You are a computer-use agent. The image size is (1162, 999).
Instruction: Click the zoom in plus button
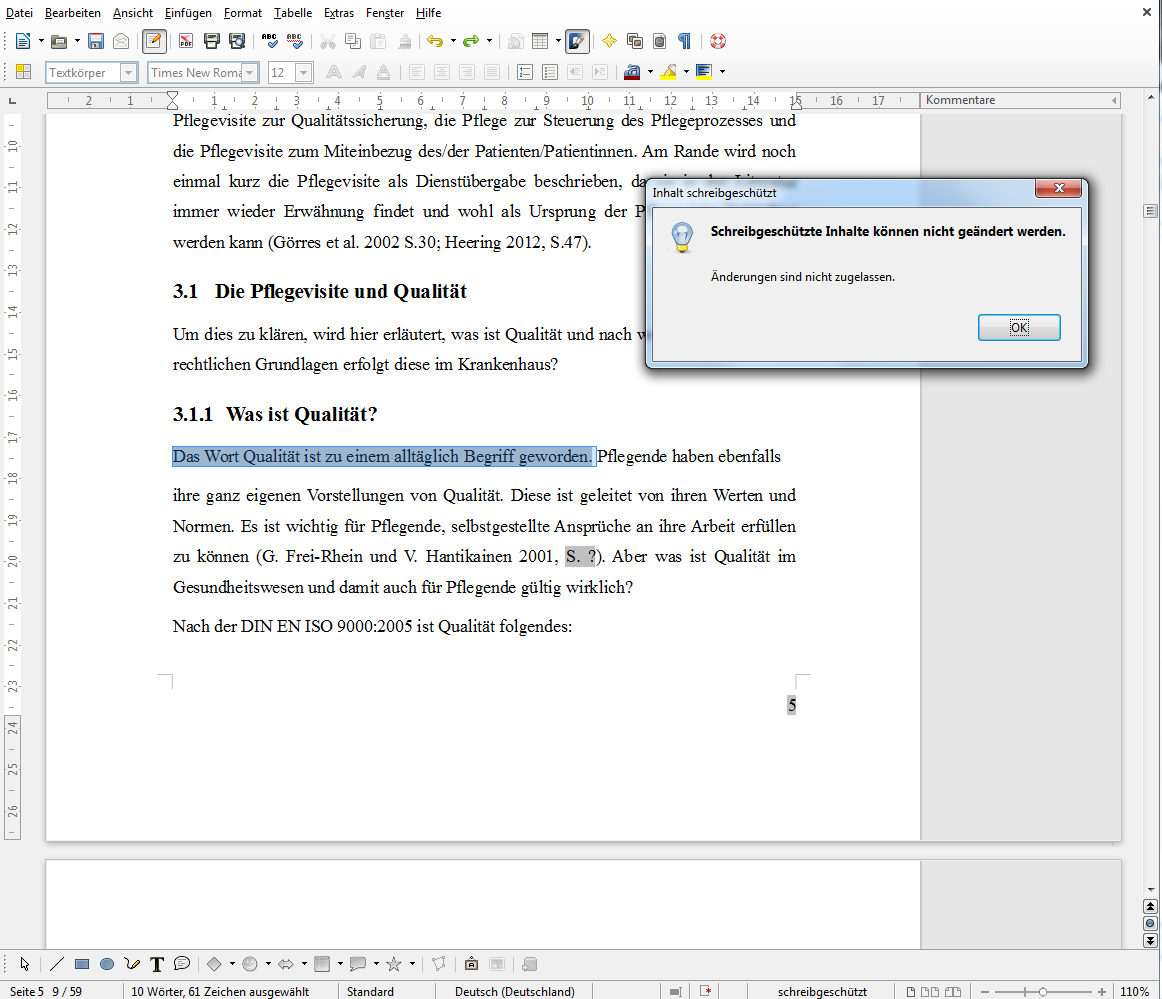tap(1102, 992)
